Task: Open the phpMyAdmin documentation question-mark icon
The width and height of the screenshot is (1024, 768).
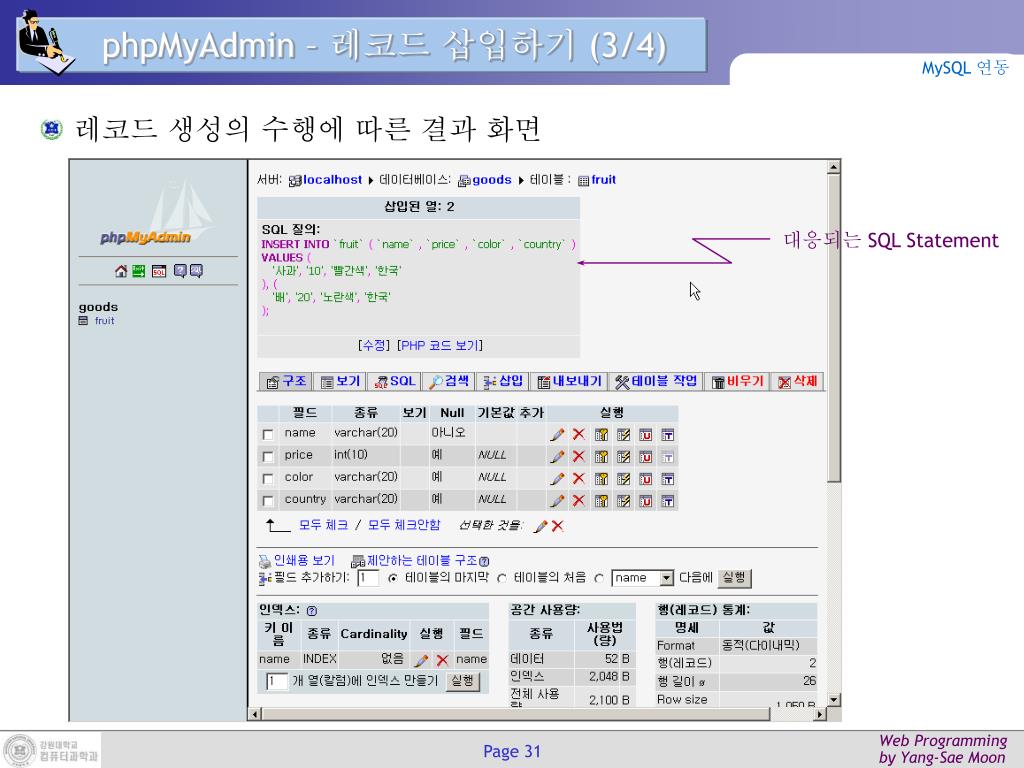Action: (x=180, y=271)
